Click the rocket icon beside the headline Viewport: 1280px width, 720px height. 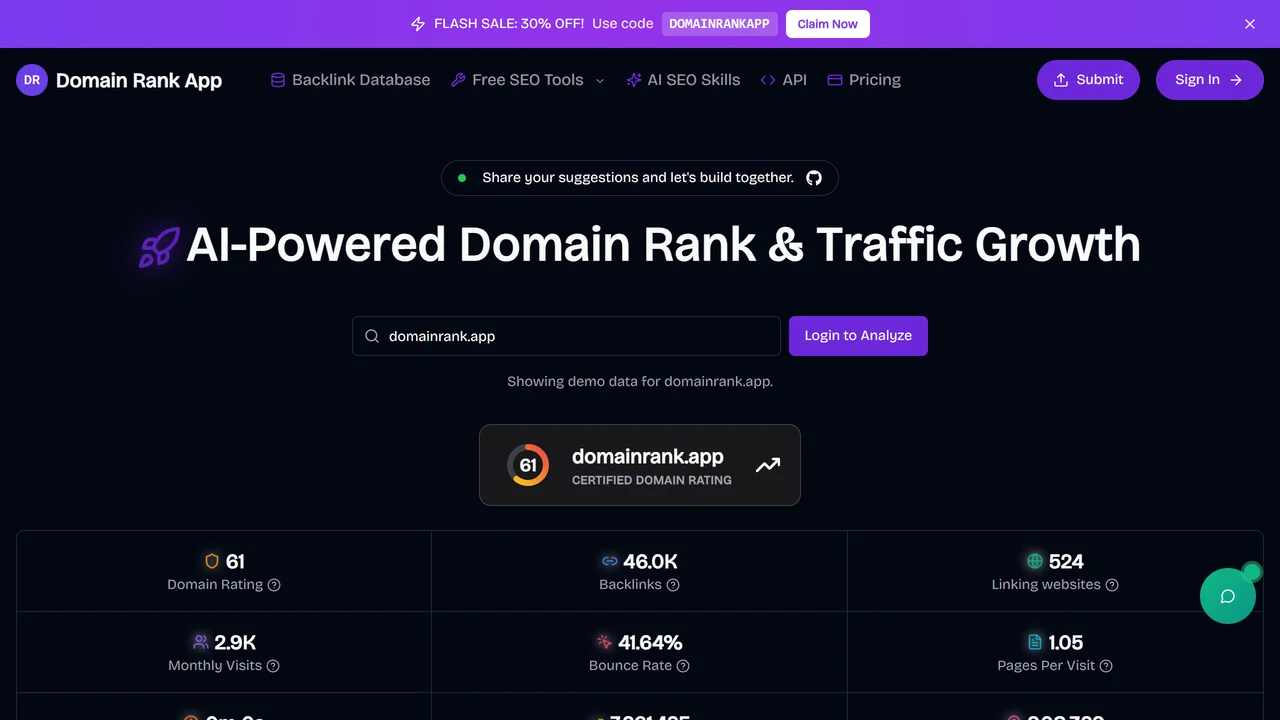click(x=159, y=246)
